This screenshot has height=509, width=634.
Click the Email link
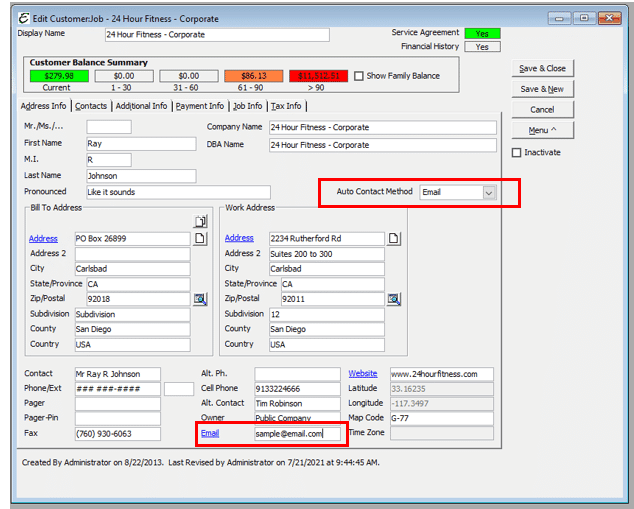pyautogui.click(x=210, y=433)
